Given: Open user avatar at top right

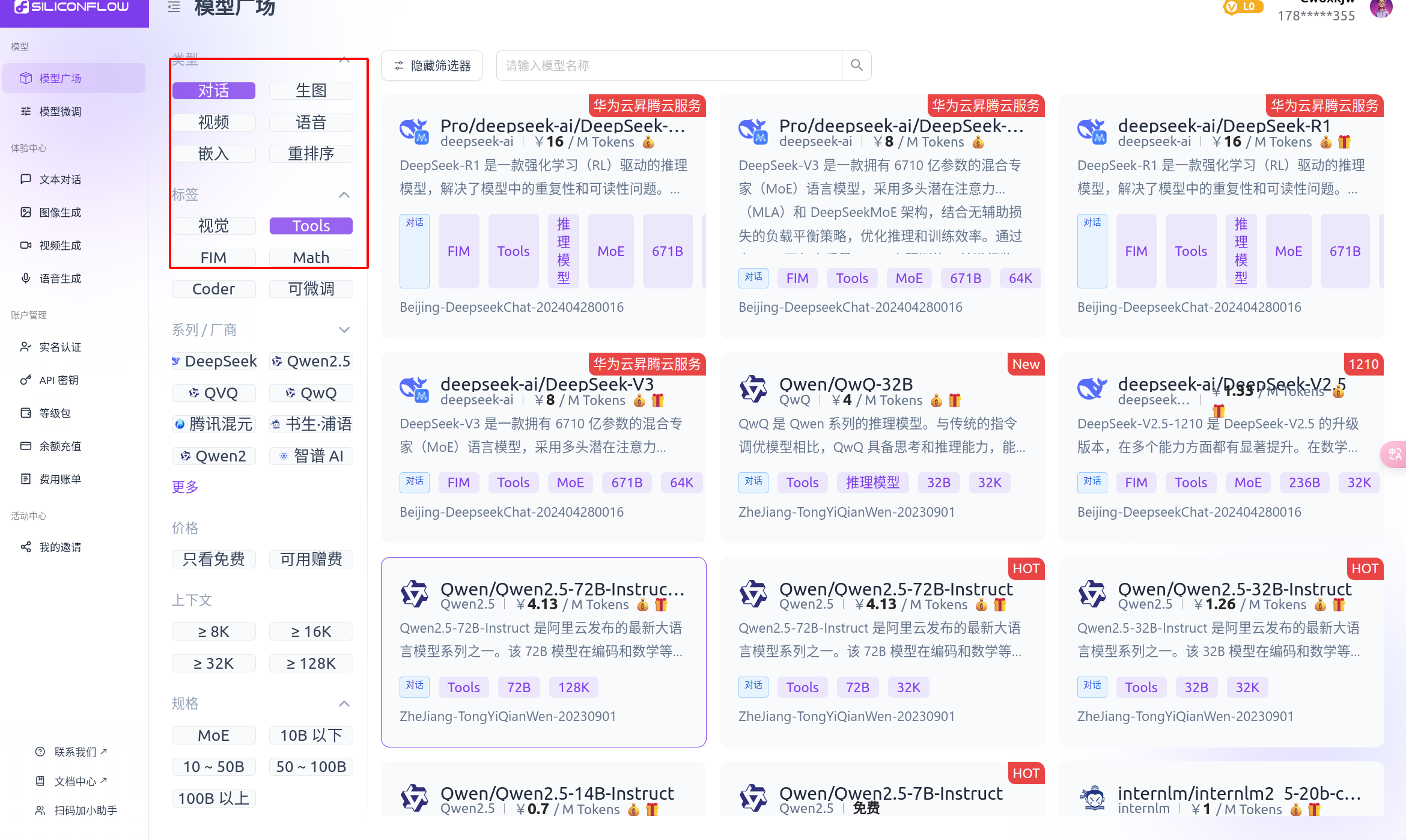Looking at the screenshot, I should coord(1381,8).
